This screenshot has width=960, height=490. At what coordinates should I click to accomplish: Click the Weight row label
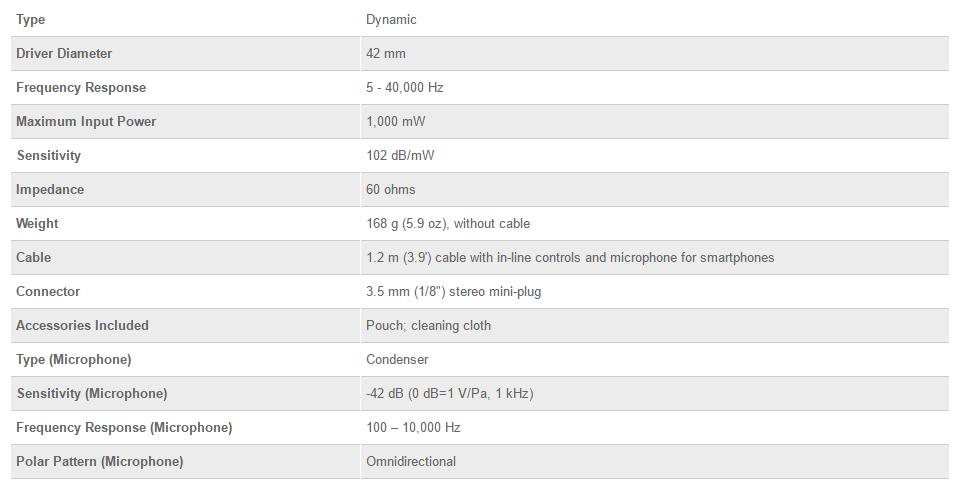point(37,224)
